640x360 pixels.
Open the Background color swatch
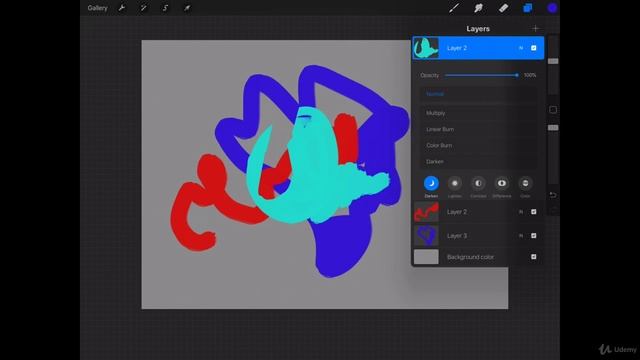tap(426, 257)
